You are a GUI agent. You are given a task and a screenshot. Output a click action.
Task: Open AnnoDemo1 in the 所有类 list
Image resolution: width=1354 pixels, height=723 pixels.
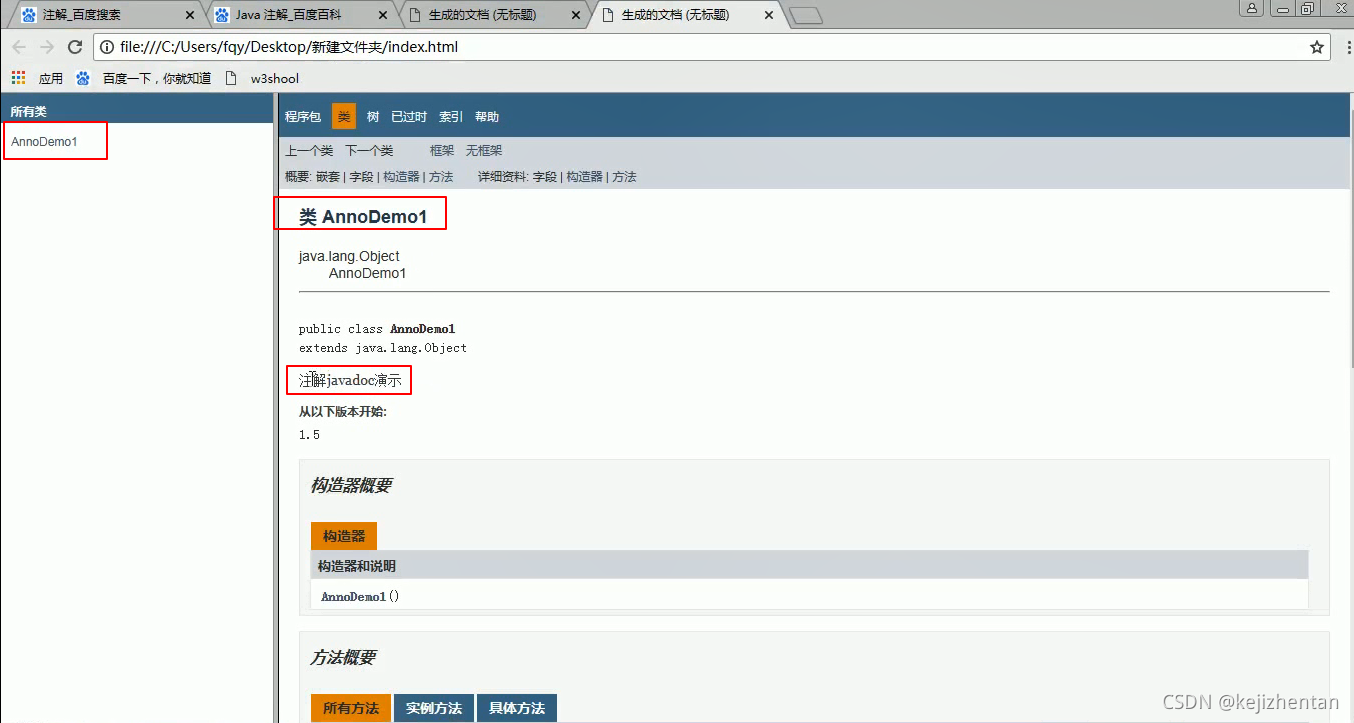(44, 142)
